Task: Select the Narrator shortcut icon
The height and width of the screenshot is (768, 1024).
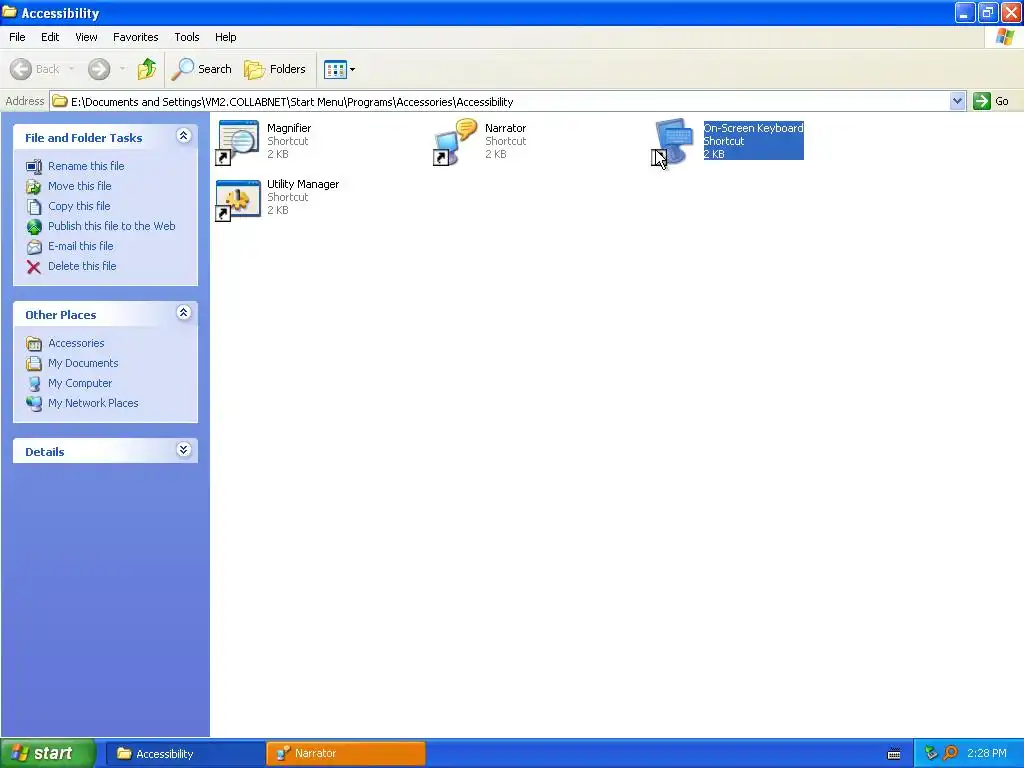Action: (x=456, y=142)
